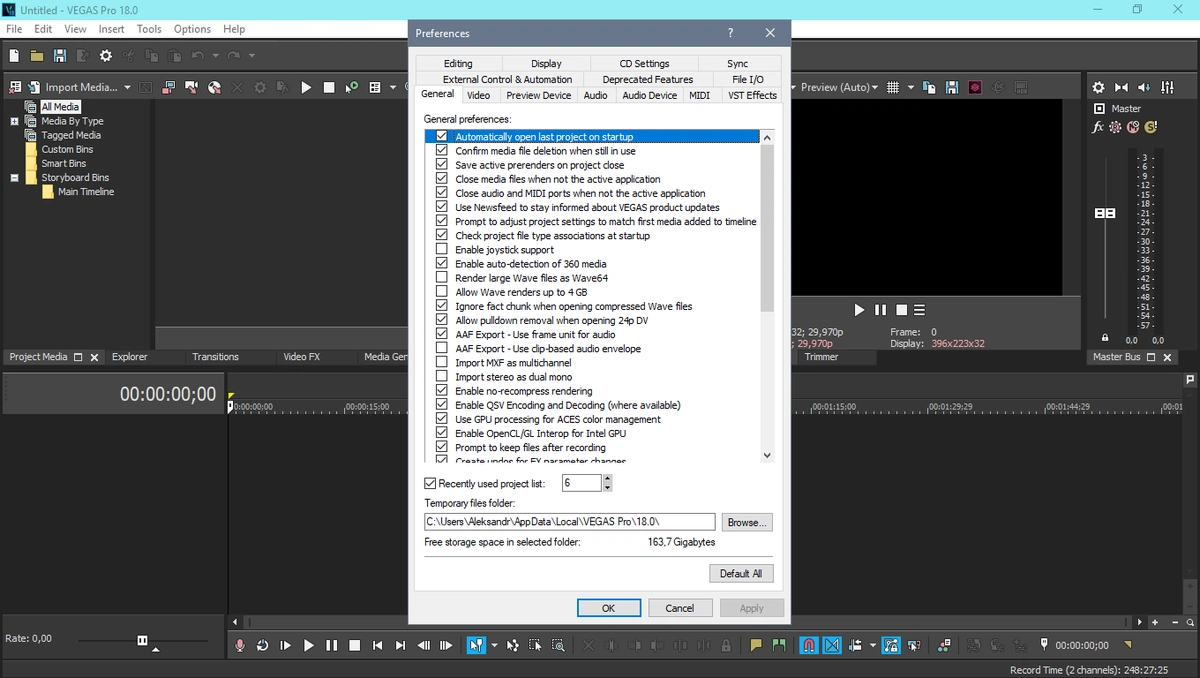This screenshot has width=1200, height=678.
Task: Open the VST Effects preferences tab
Action: pyautogui.click(x=752, y=95)
